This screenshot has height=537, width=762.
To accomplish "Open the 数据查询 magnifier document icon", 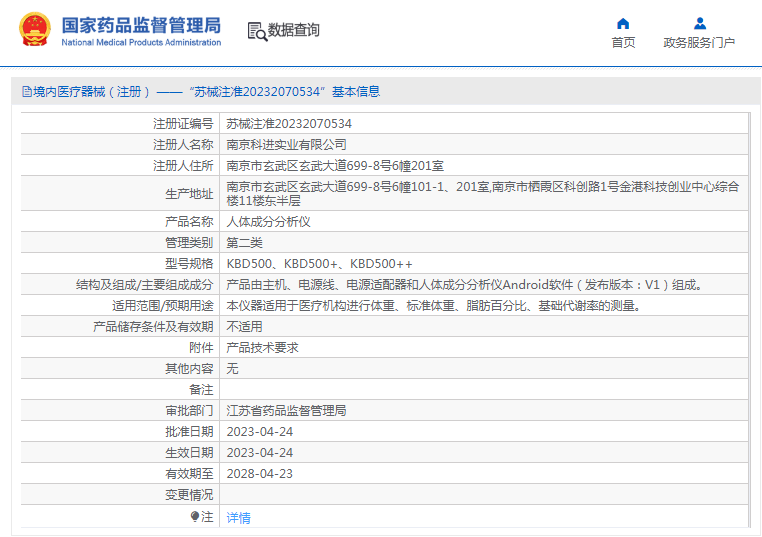I will tap(257, 31).
